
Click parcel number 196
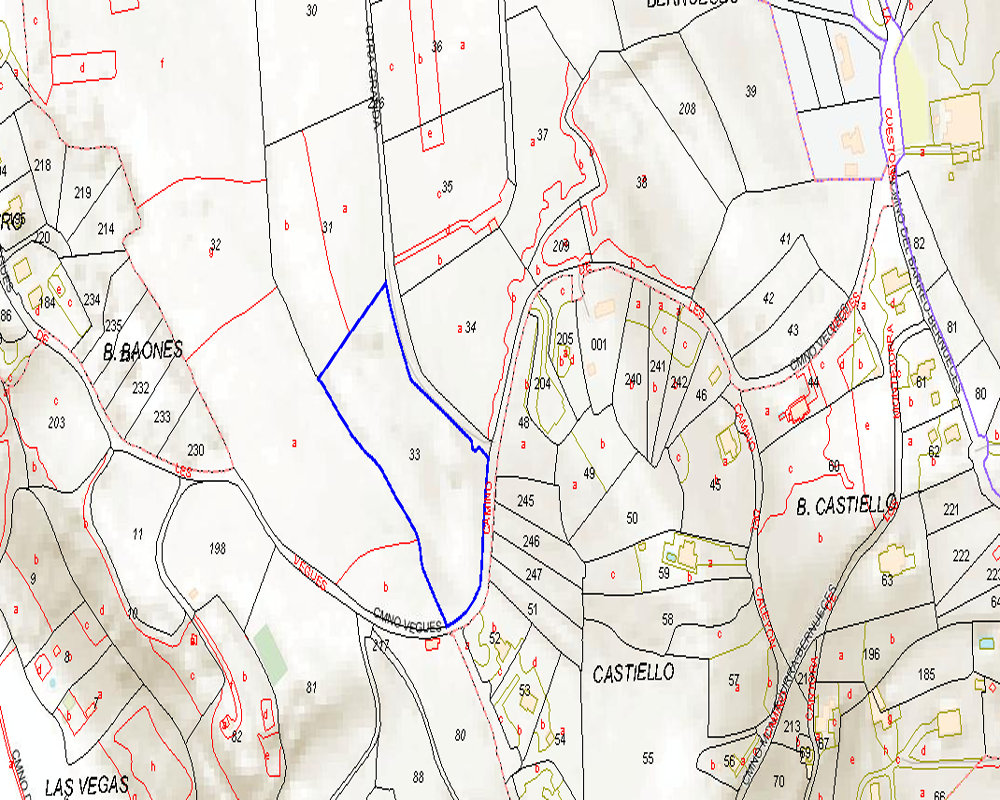[871, 654]
